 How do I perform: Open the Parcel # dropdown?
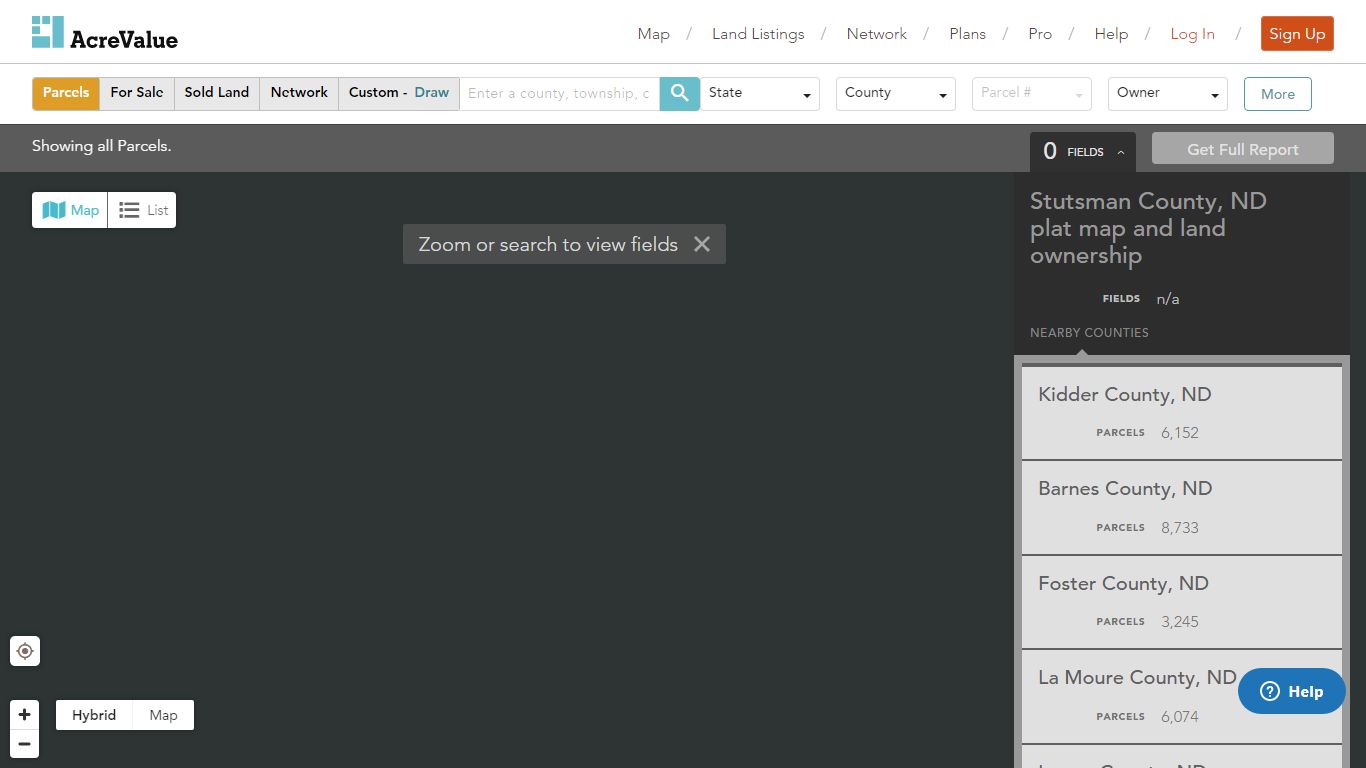1032,93
